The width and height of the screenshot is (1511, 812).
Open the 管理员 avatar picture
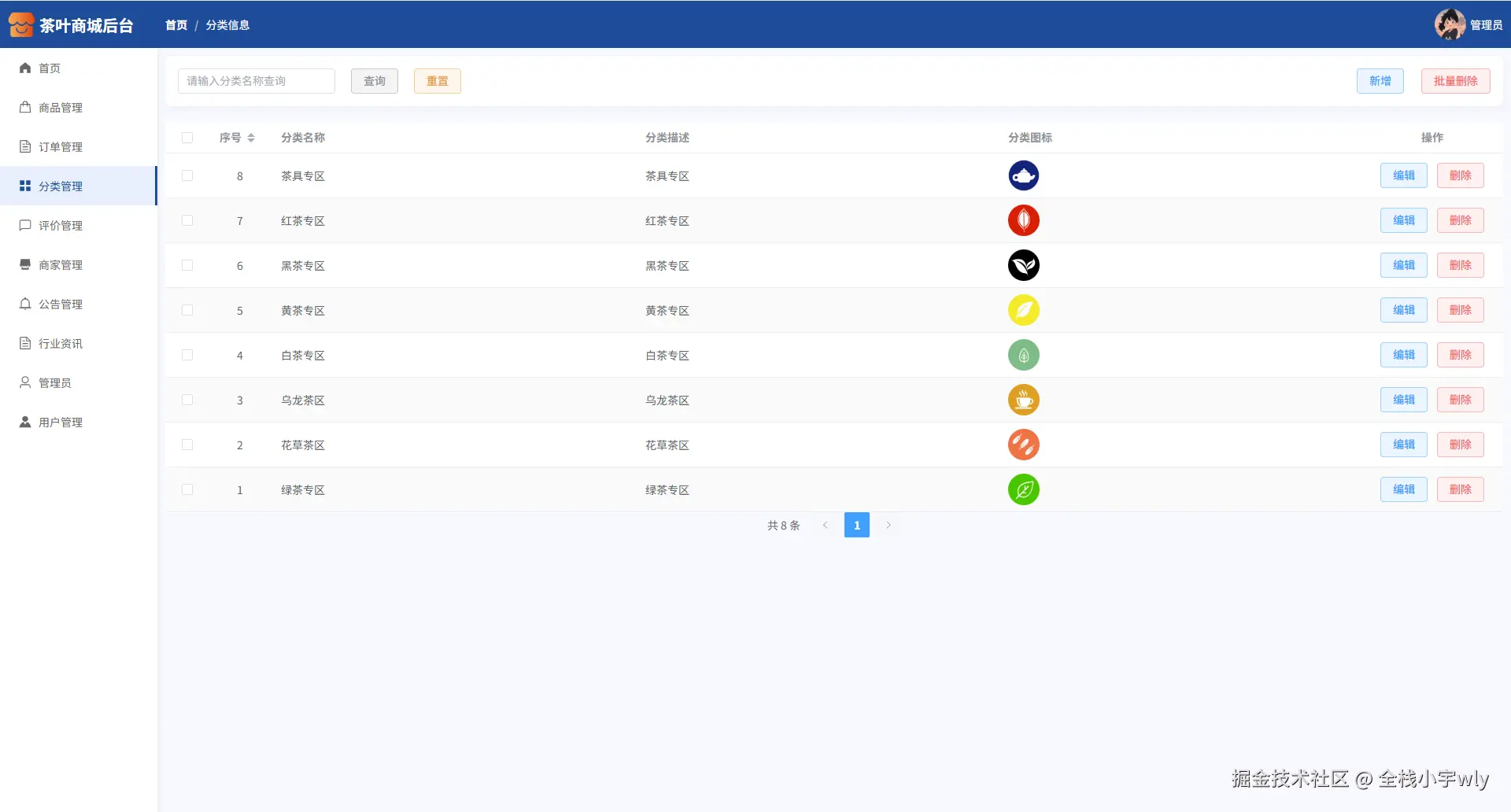coord(1450,24)
